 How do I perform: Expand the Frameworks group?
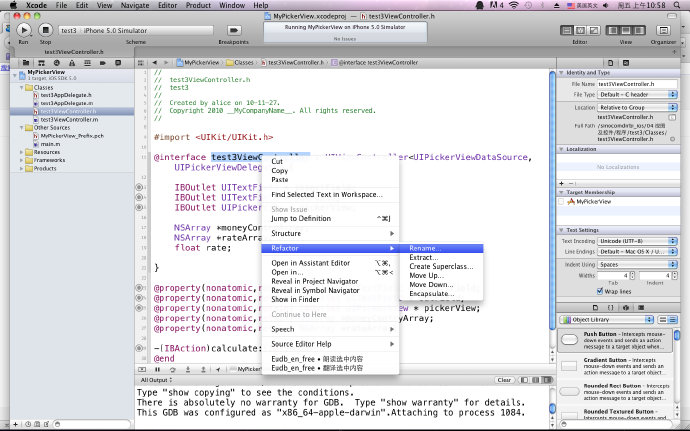click(22, 160)
